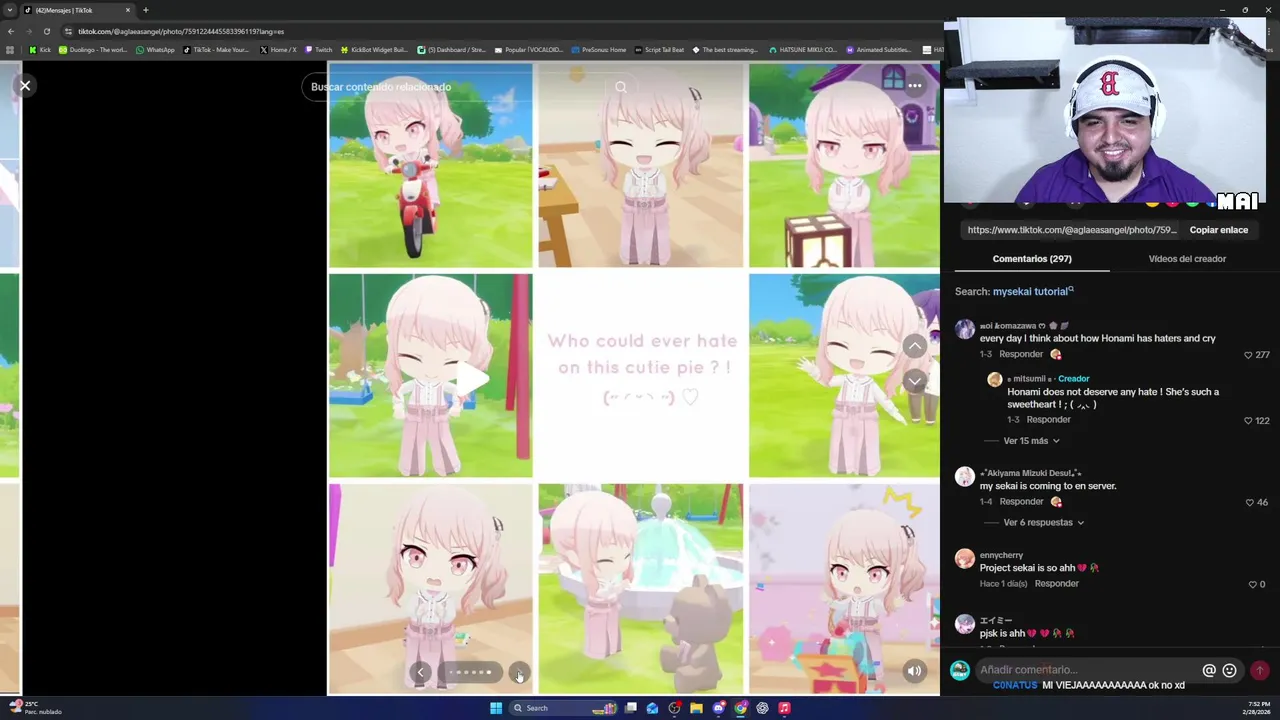Reply to mitsumil creator comment

pos(1048,420)
